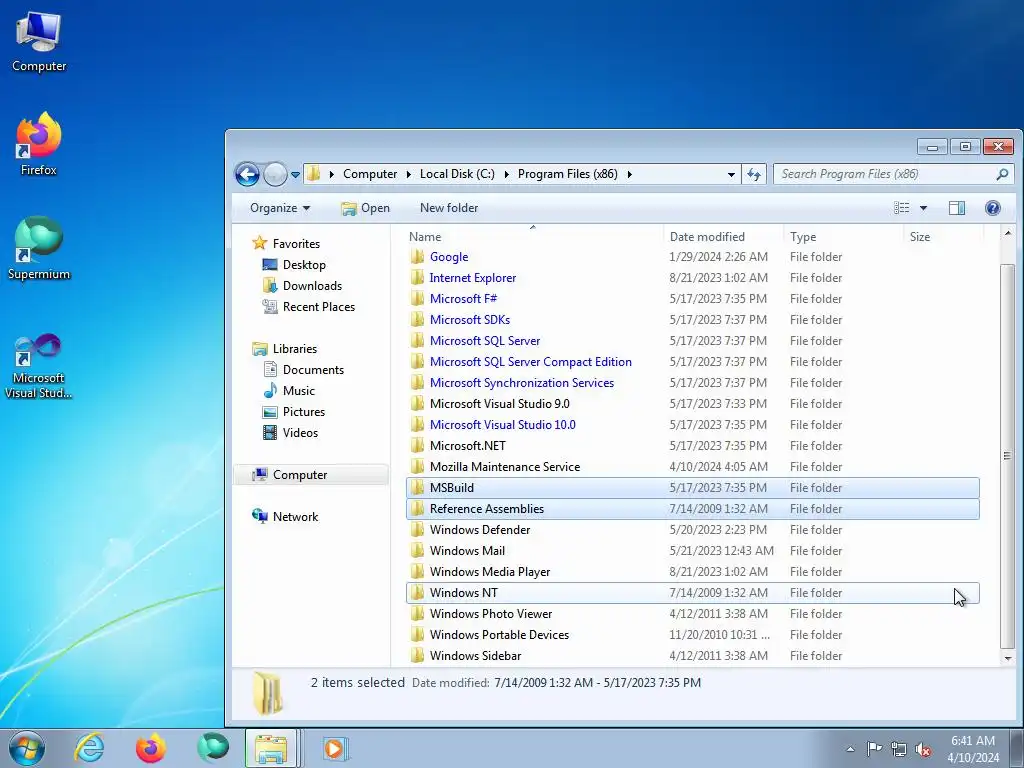Open Recent Places in navigation pane
Screen dimensions: 1024x768
point(319,306)
